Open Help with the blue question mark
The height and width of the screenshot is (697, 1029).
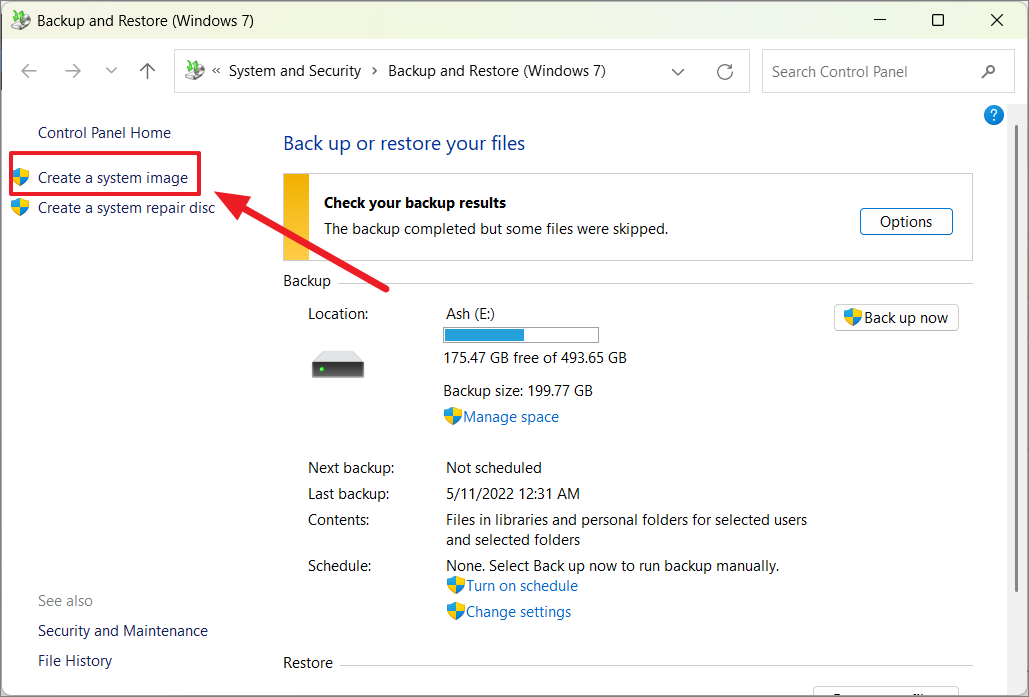pos(994,116)
